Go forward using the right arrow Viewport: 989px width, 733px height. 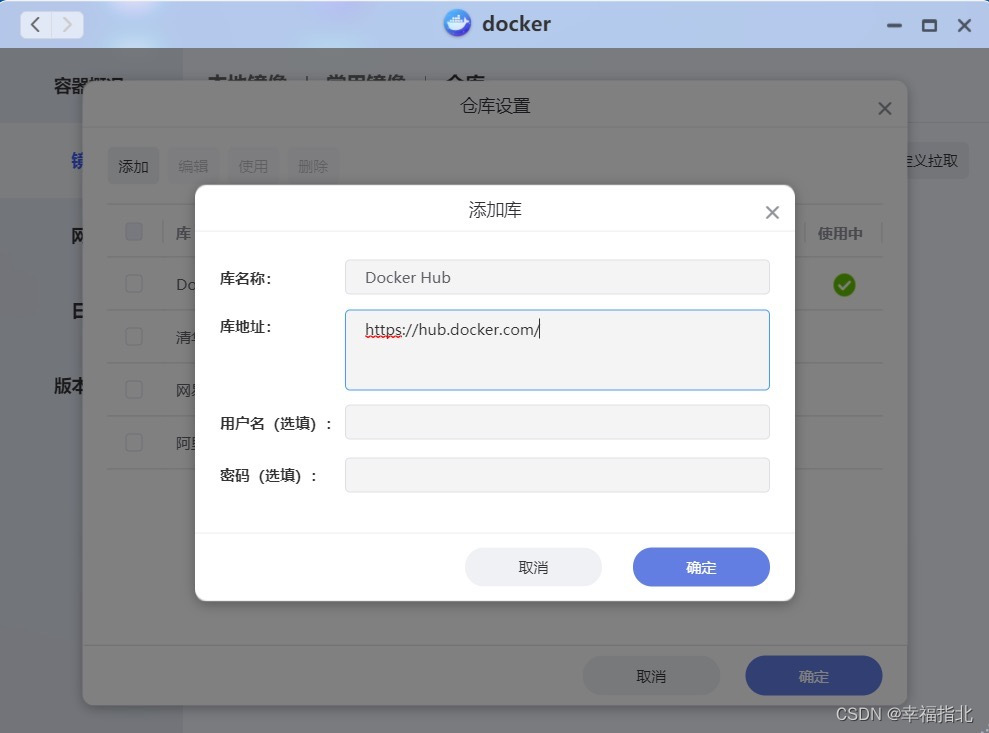(x=67, y=25)
